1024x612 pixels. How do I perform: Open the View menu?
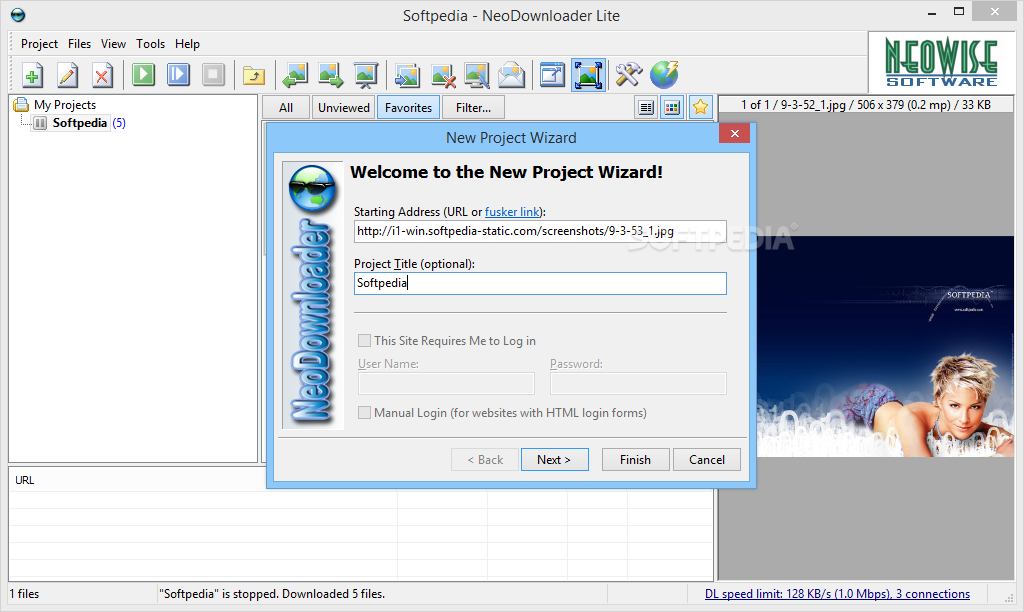[x=113, y=44]
